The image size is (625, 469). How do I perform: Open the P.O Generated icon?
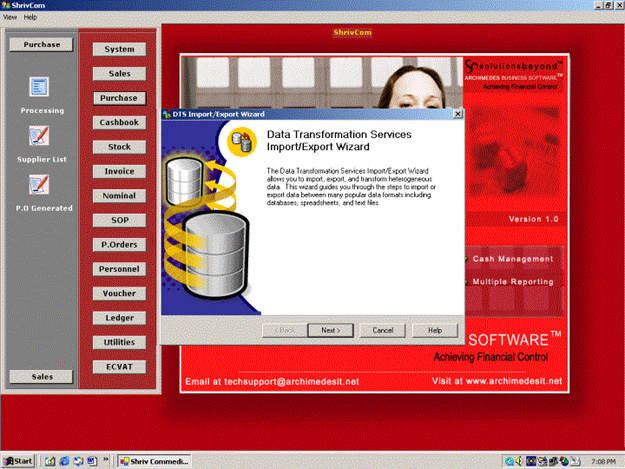click(x=40, y=184)
